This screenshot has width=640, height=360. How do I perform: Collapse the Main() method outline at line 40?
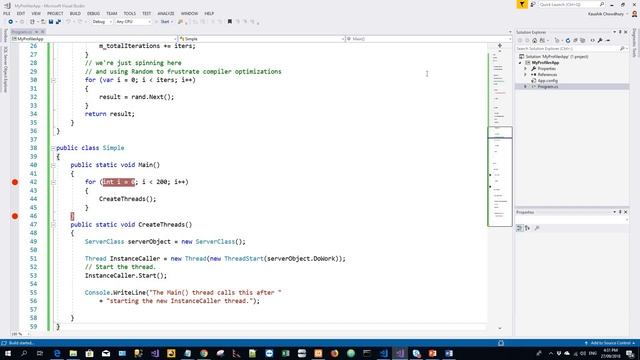pos(53,165)
